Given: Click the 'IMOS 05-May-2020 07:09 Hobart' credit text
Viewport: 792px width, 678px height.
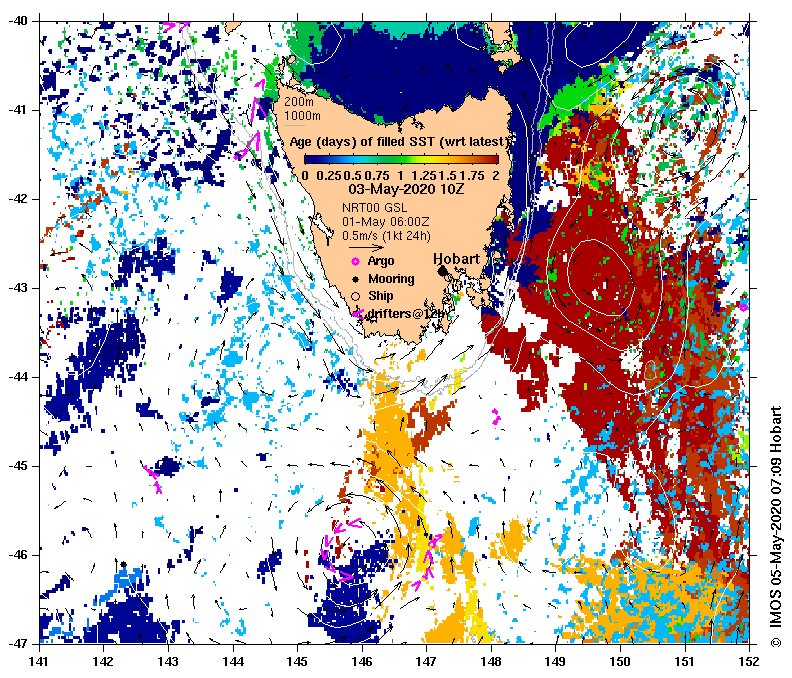Looking at the screenshot, I should [776, 526].
